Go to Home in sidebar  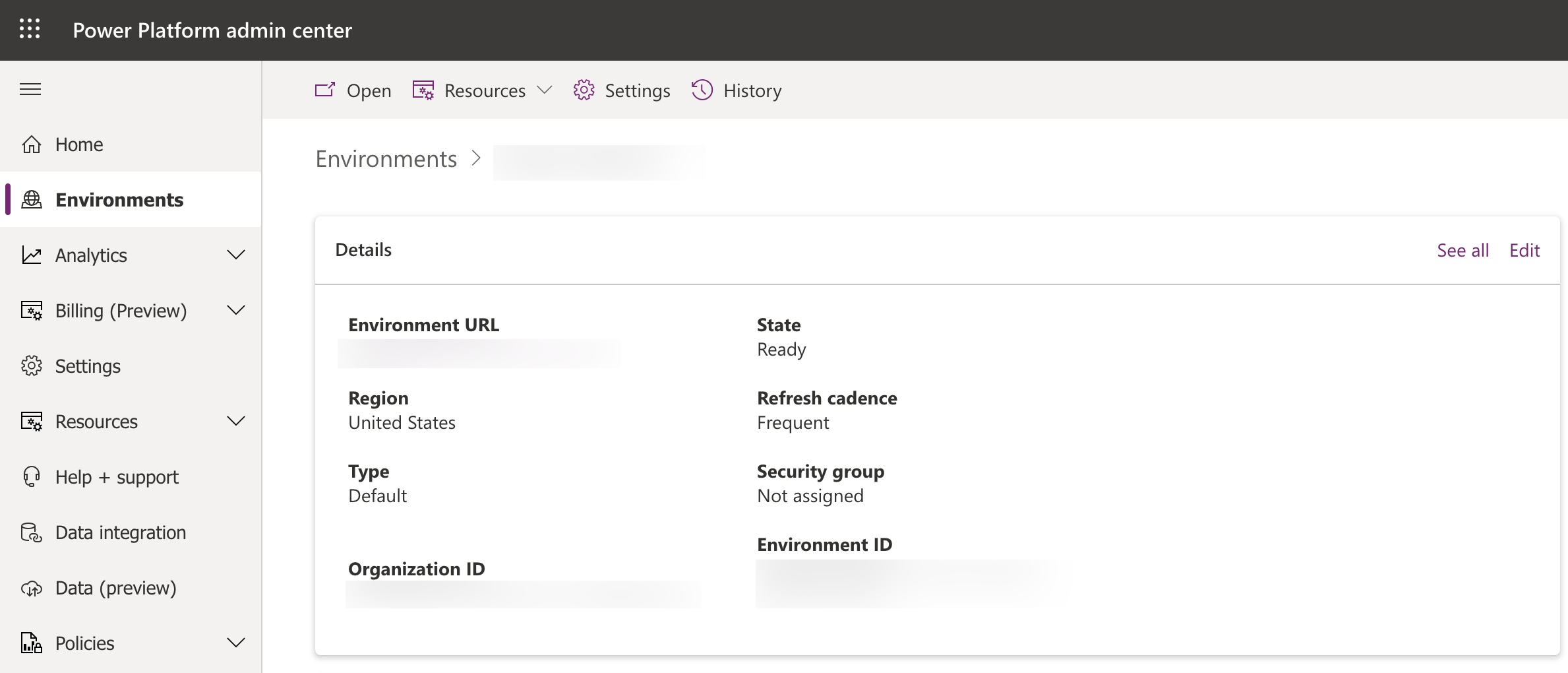pos(131,144)
